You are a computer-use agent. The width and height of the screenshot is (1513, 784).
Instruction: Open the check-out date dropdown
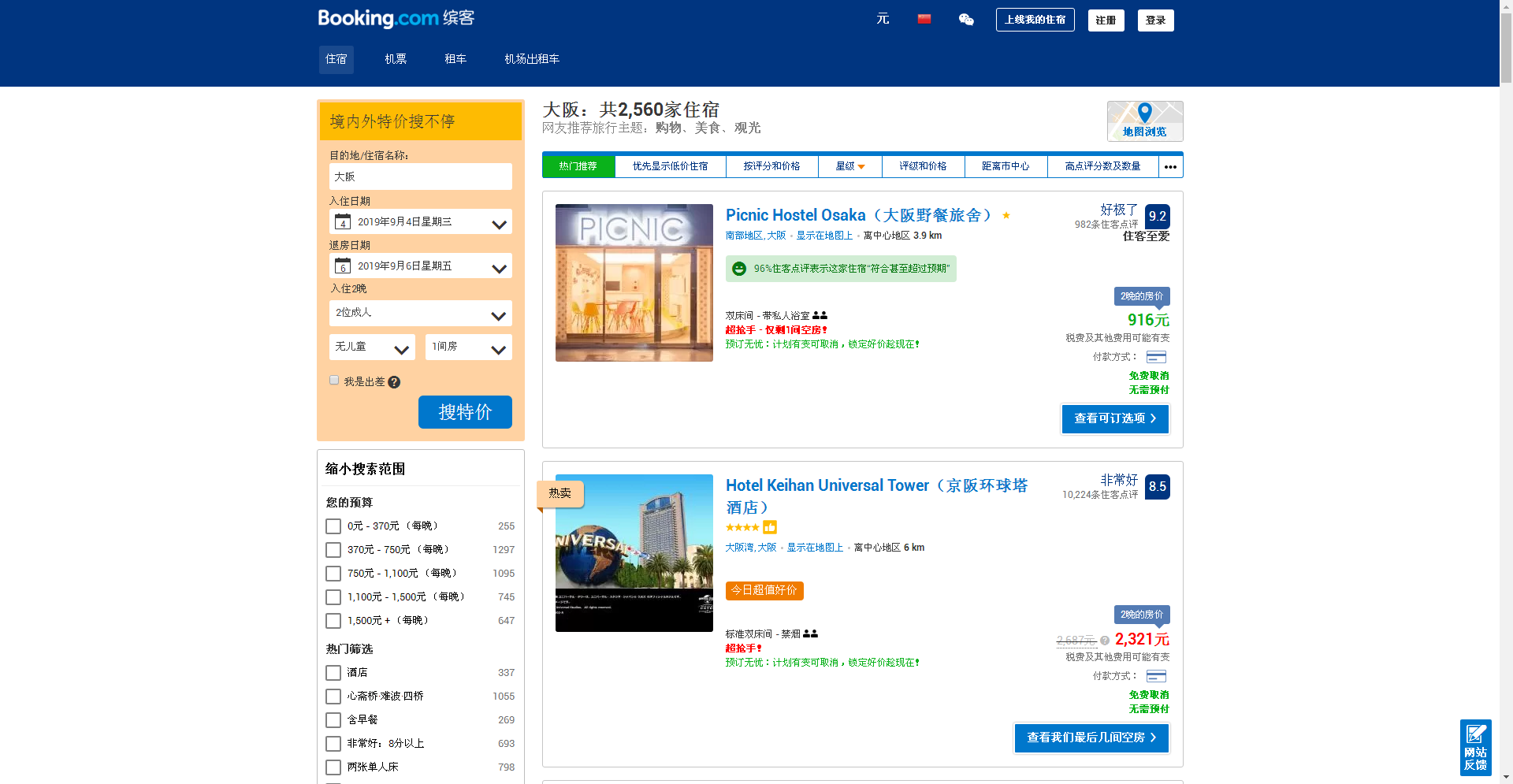[x=421, y=266]
